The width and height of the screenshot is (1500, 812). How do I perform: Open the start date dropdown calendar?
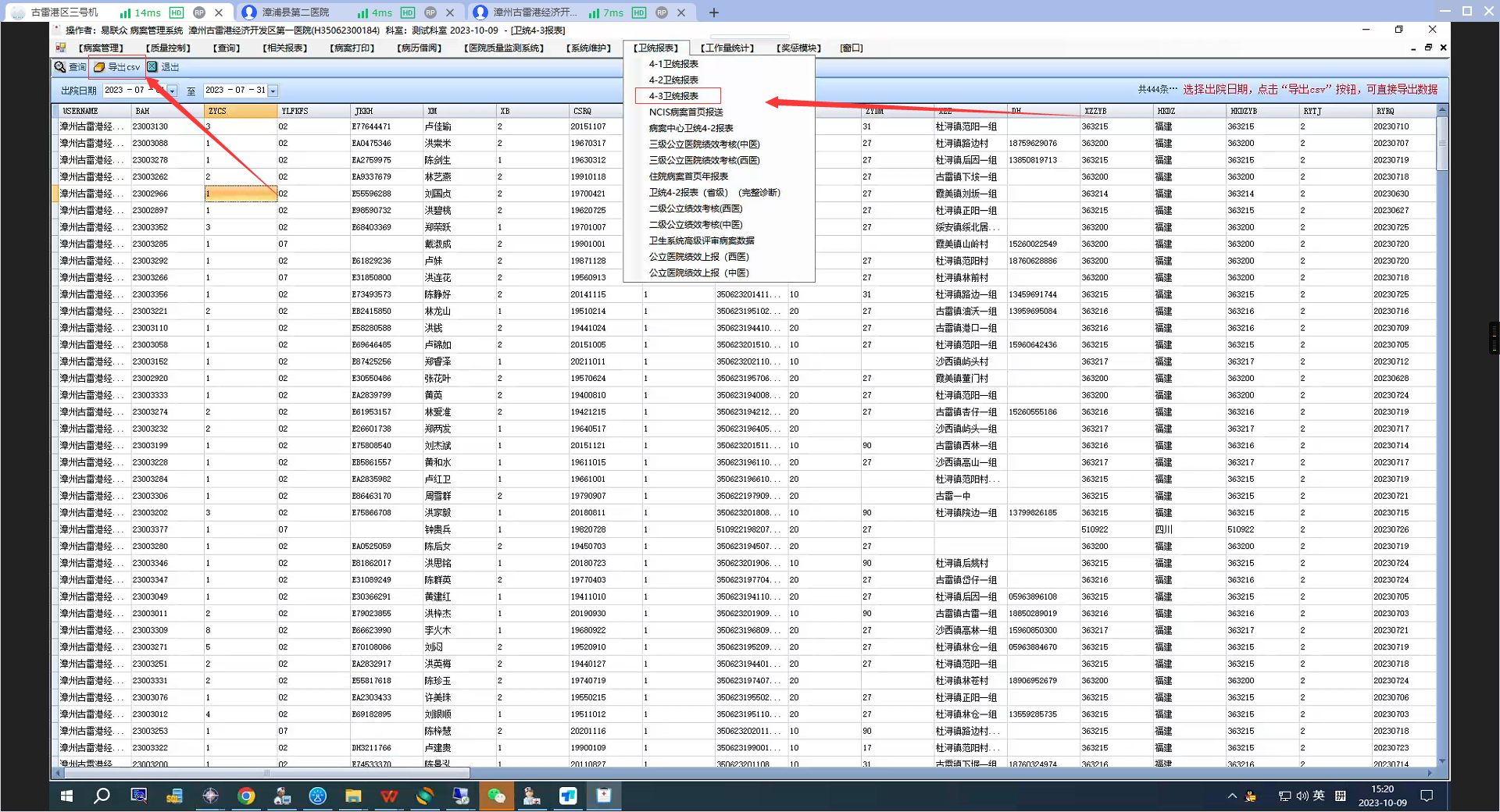[x=173, y=91]
